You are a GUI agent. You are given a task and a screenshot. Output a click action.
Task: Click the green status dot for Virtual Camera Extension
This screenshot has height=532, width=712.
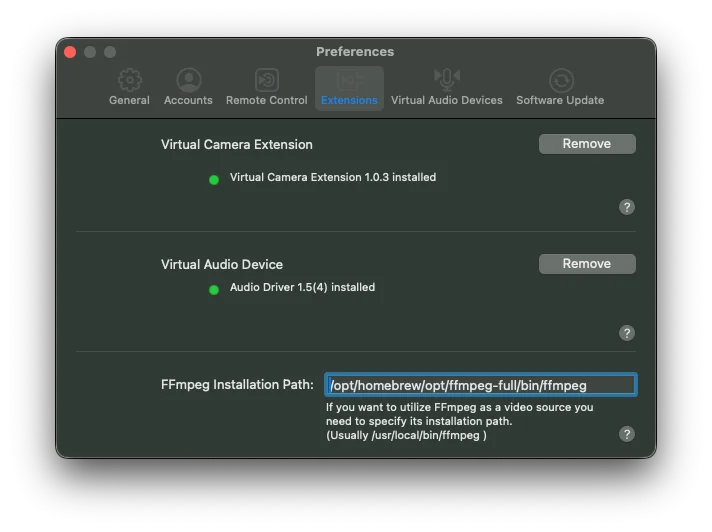[214, 180]
